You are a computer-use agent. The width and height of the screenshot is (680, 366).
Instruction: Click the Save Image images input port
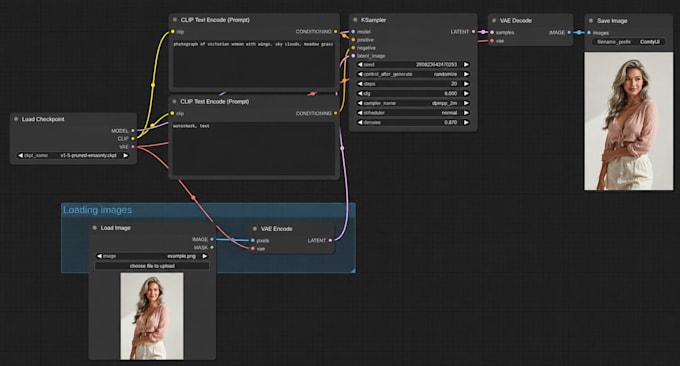click(588, 33)
